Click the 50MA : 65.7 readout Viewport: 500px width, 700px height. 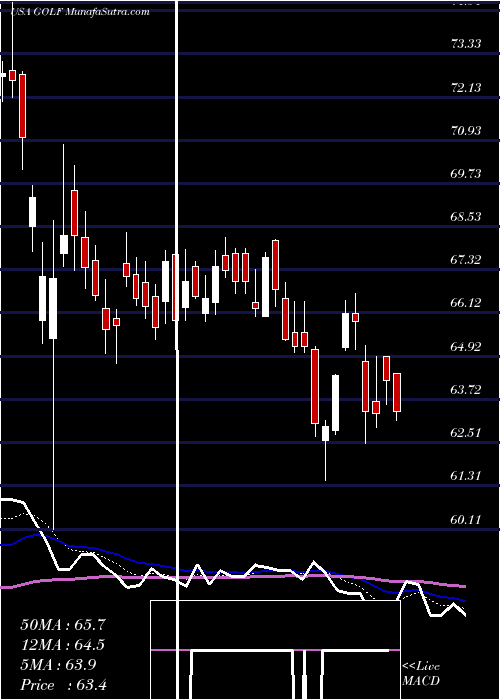pos(63,625)
